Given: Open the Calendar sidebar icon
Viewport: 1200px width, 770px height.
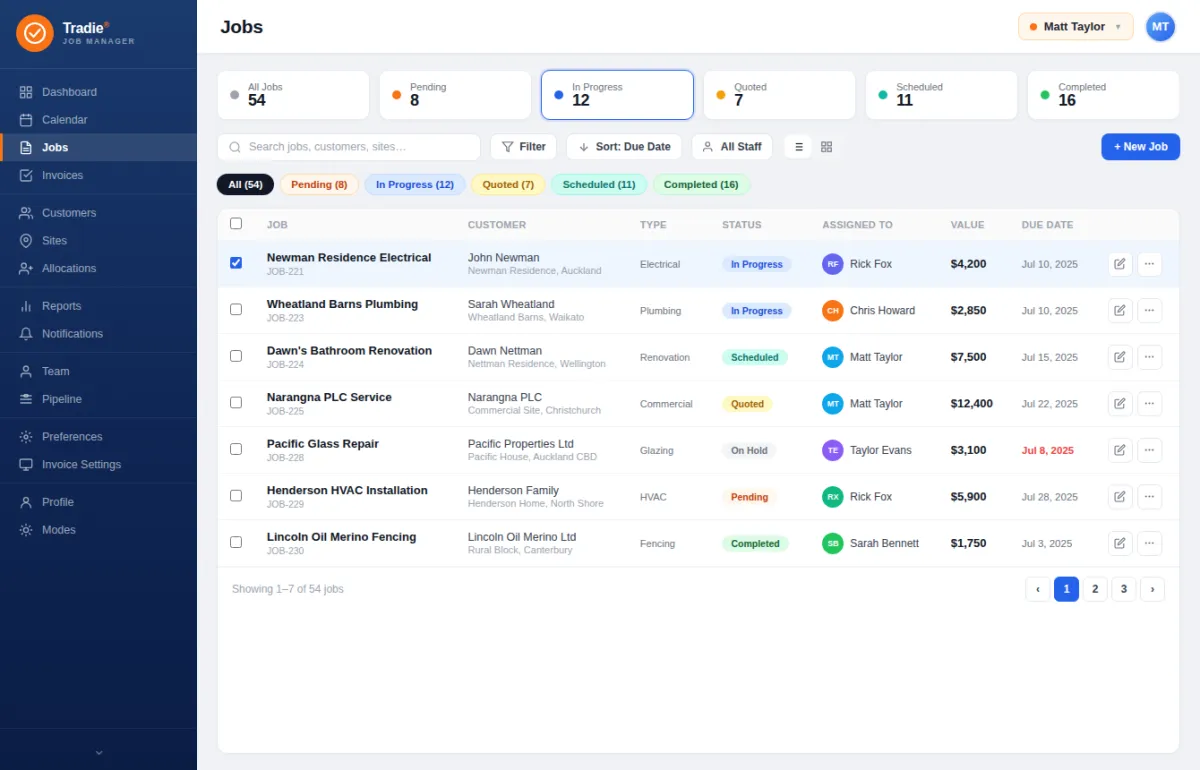Looking at the screenshot, I should click(26, 120).
